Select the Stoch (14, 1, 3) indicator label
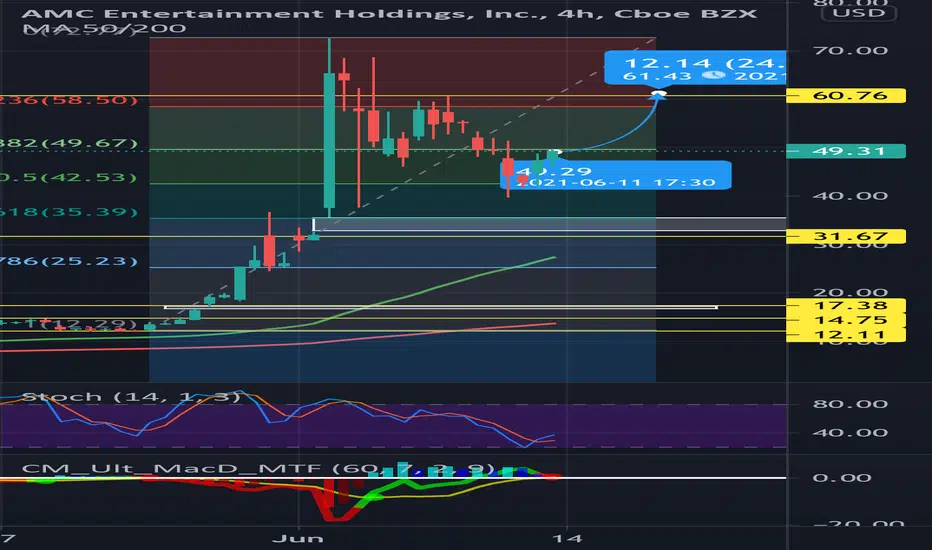 (131, 397)
